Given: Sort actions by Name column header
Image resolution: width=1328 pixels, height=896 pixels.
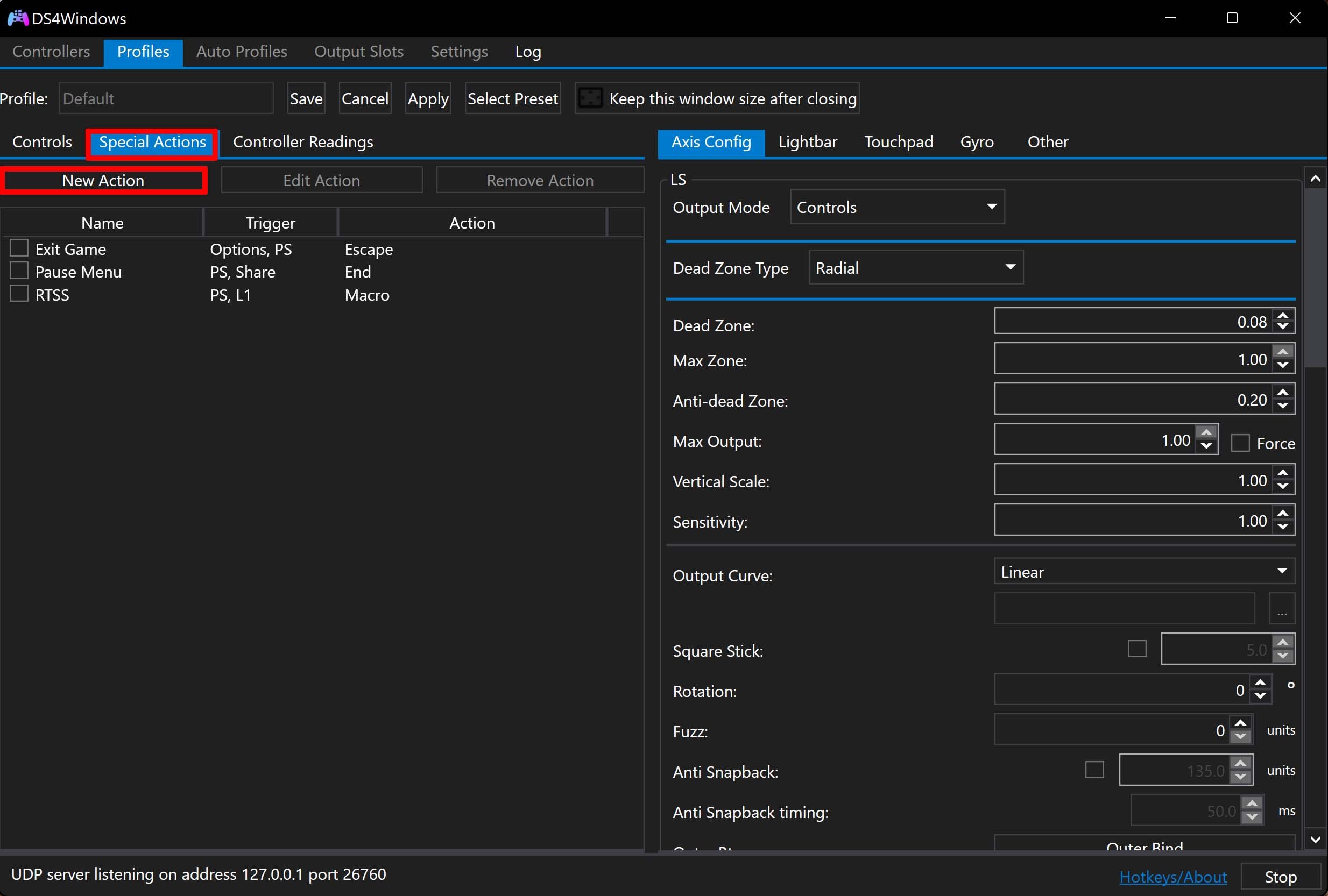Looking at the screenshot, I should point(102,223).
